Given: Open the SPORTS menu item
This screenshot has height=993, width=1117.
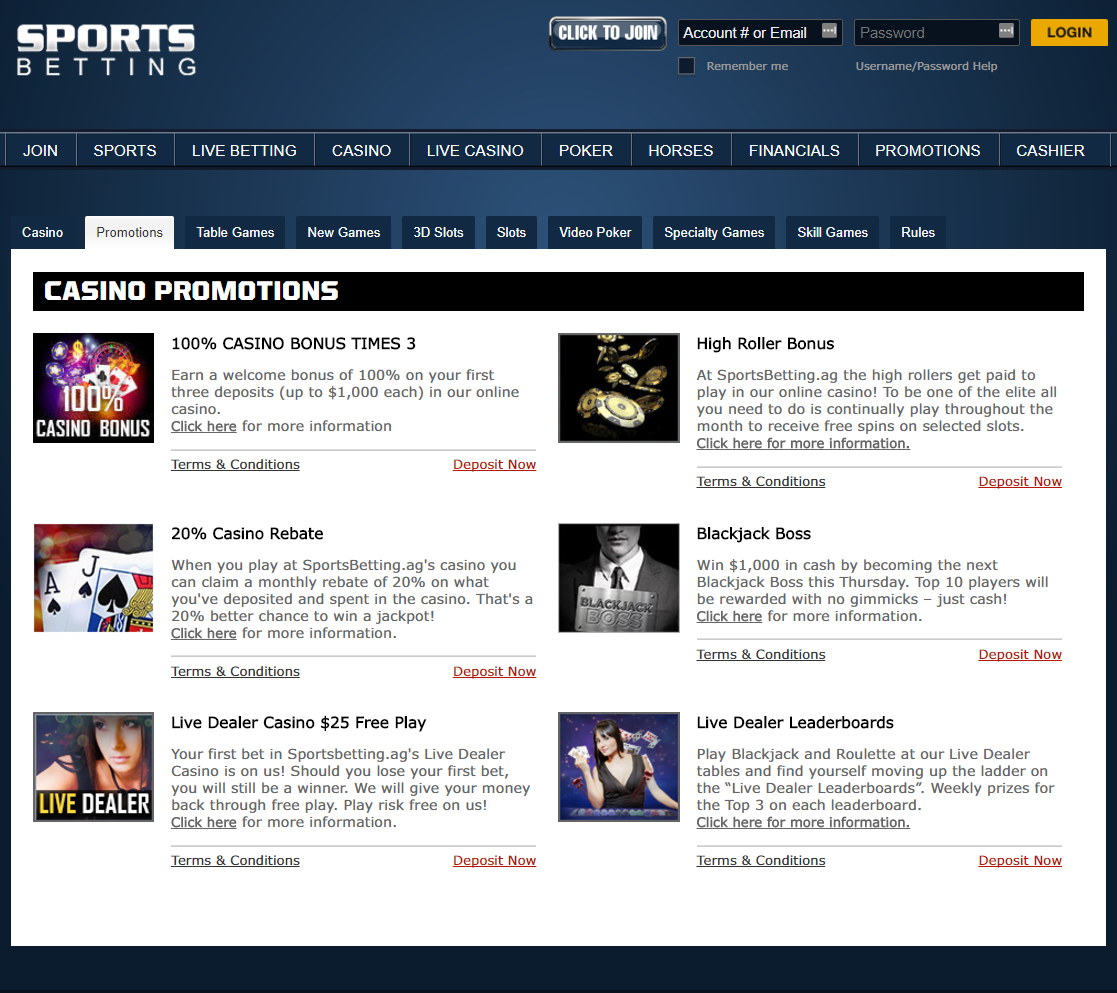Looking at the screenshot, I should pyautogui.click(x=125, y=150).
